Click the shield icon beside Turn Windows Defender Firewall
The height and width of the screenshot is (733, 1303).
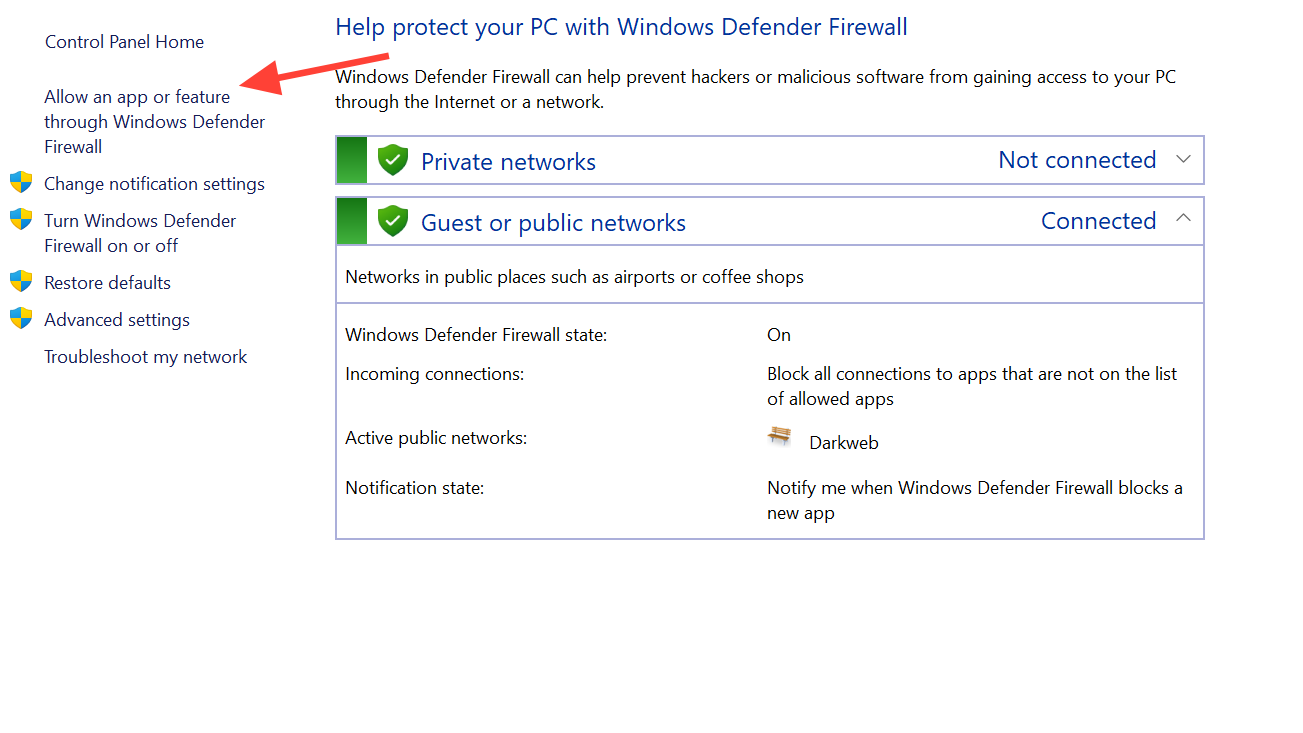click(21, 219)
